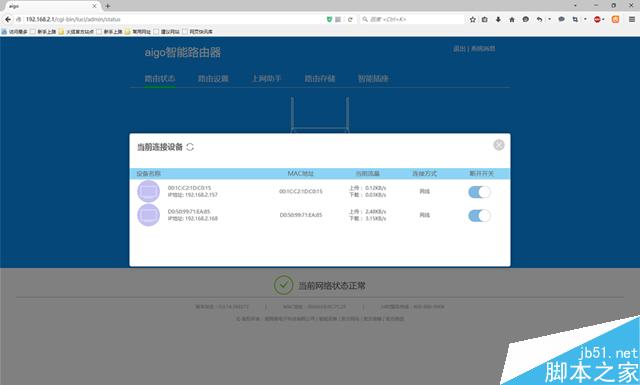
Task: Open the 访问最多 bookmark
Action: 15,31
